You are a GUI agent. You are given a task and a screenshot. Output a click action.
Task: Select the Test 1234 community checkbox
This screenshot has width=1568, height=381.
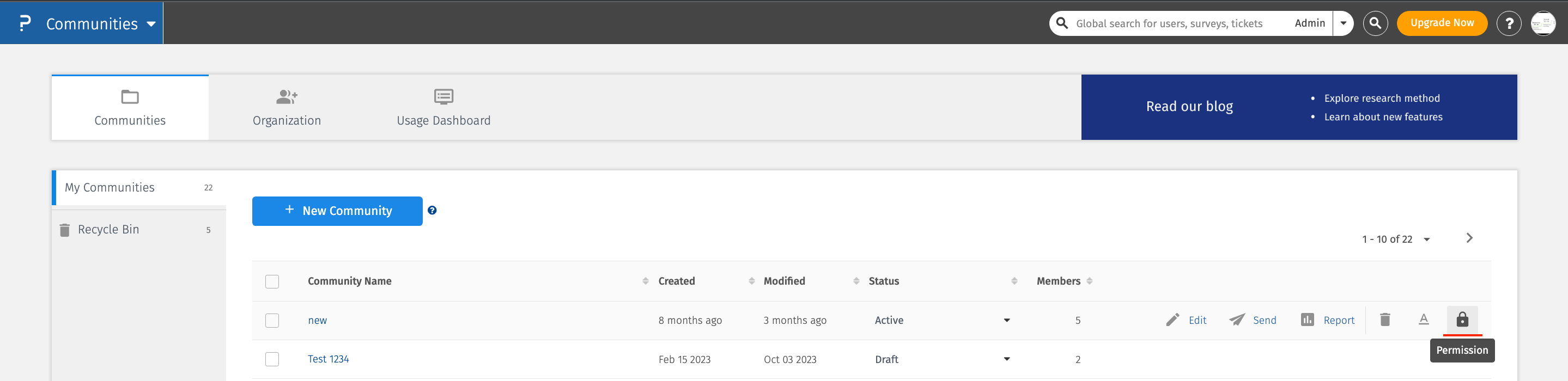tap(272, 359)
